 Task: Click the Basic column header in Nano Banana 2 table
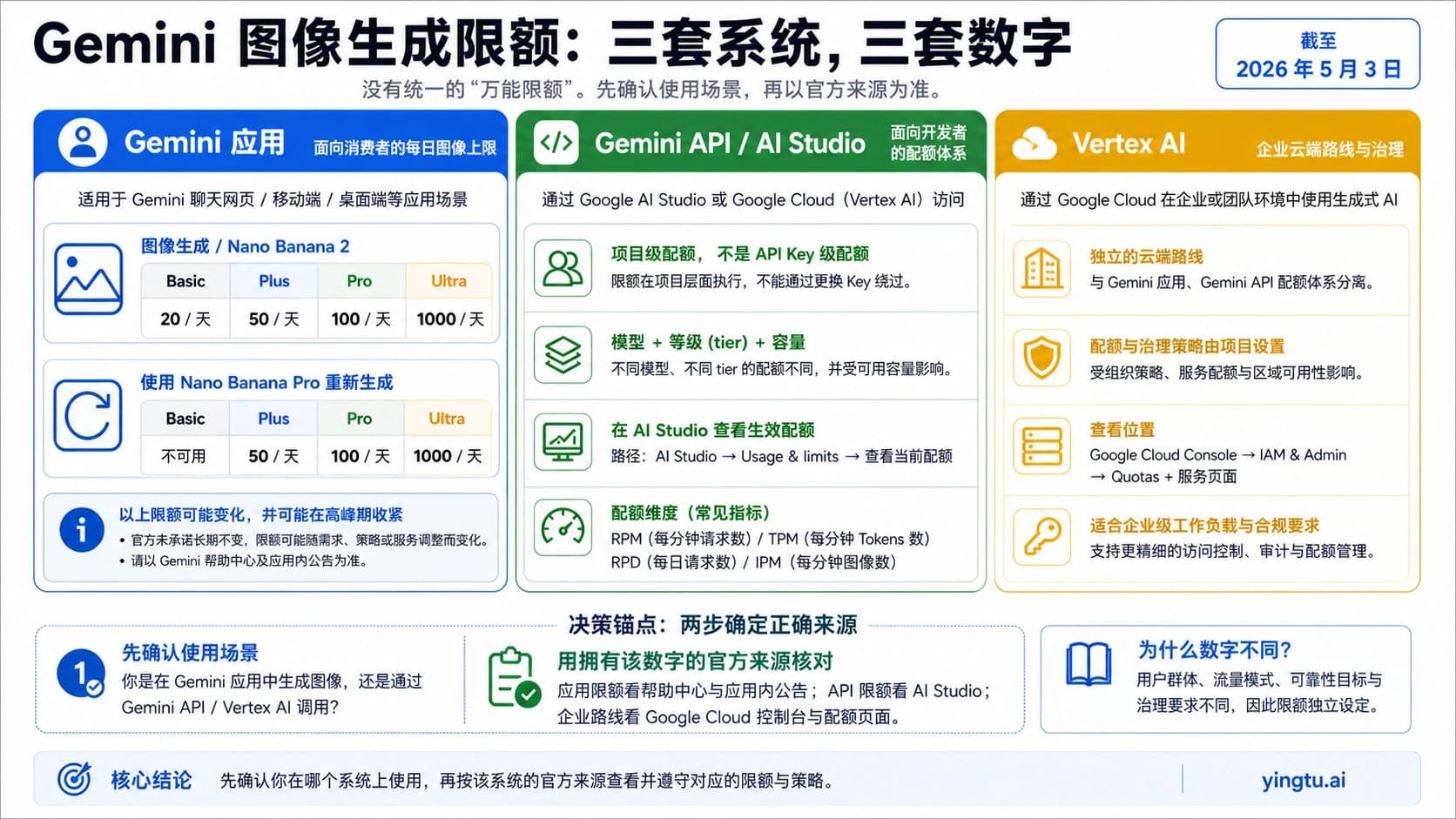[x=185, y=281]
